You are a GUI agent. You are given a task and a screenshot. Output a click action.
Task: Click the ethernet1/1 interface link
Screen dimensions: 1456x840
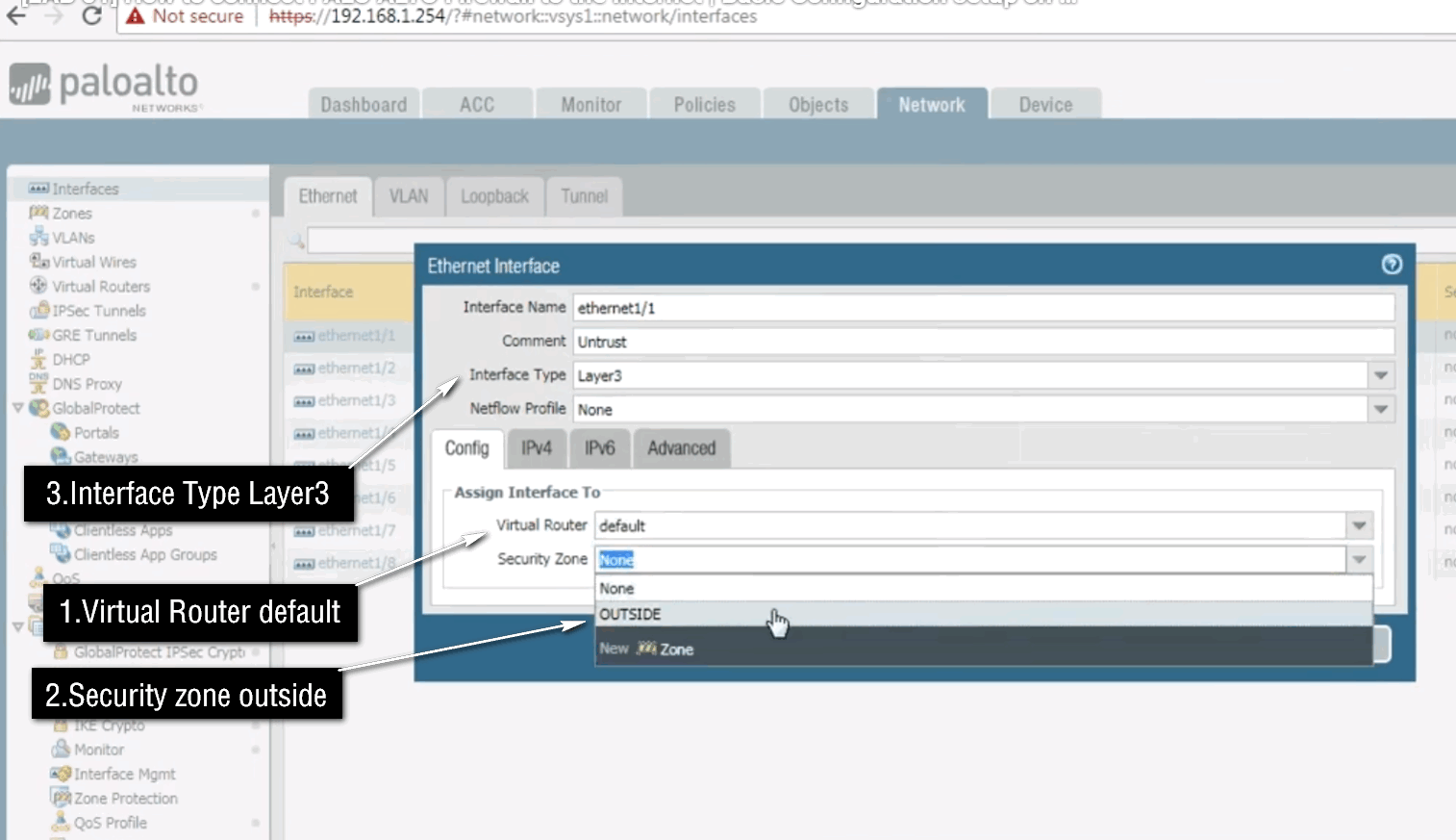pyautogui.click(x=357, y=336)
